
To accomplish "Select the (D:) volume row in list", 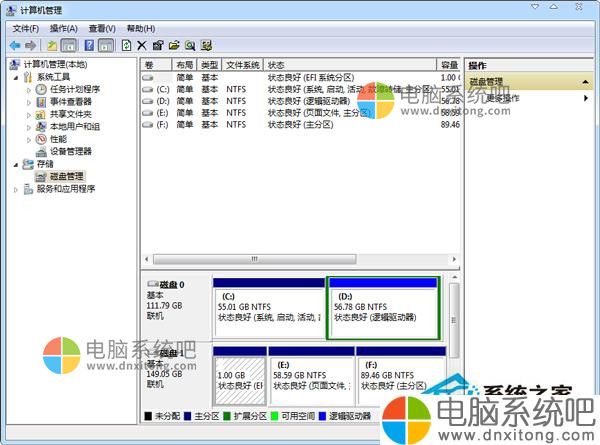I will coord(300,101).
